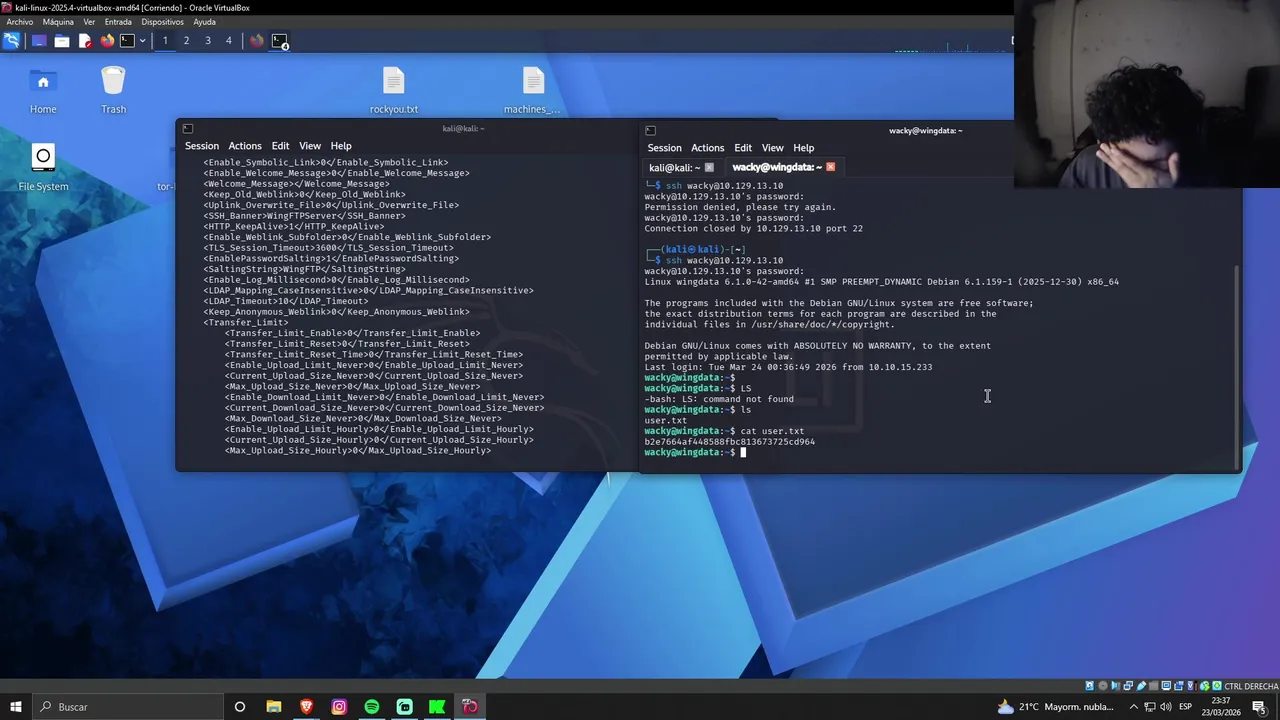Open View menu in wacky@wingdata terminal
The width and height of the screenshot is (1280, 720).
click(773, 148)
